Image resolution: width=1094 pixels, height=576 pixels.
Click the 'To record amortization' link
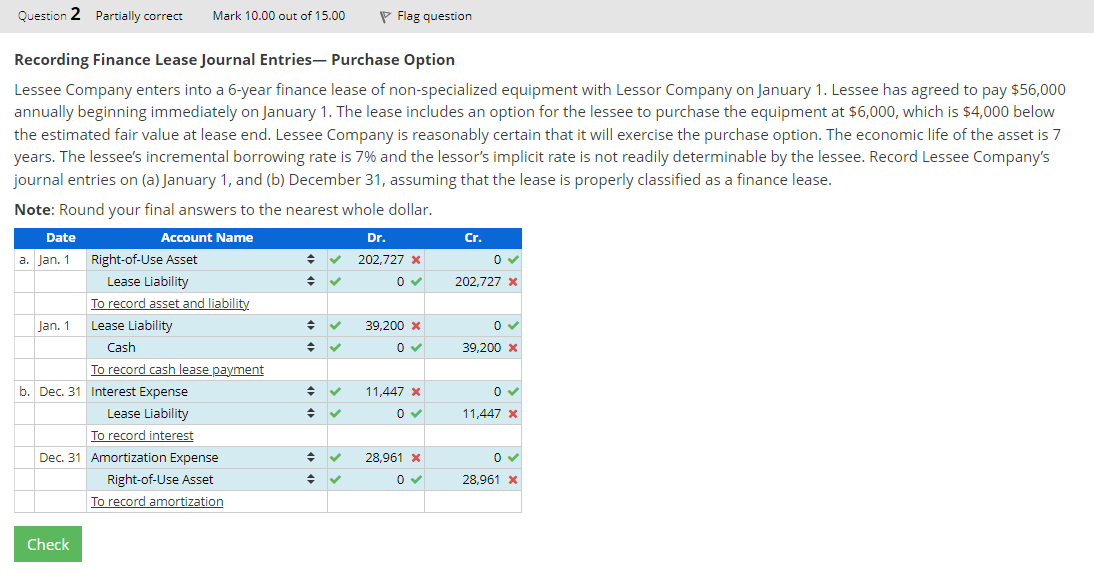[156, 501]
